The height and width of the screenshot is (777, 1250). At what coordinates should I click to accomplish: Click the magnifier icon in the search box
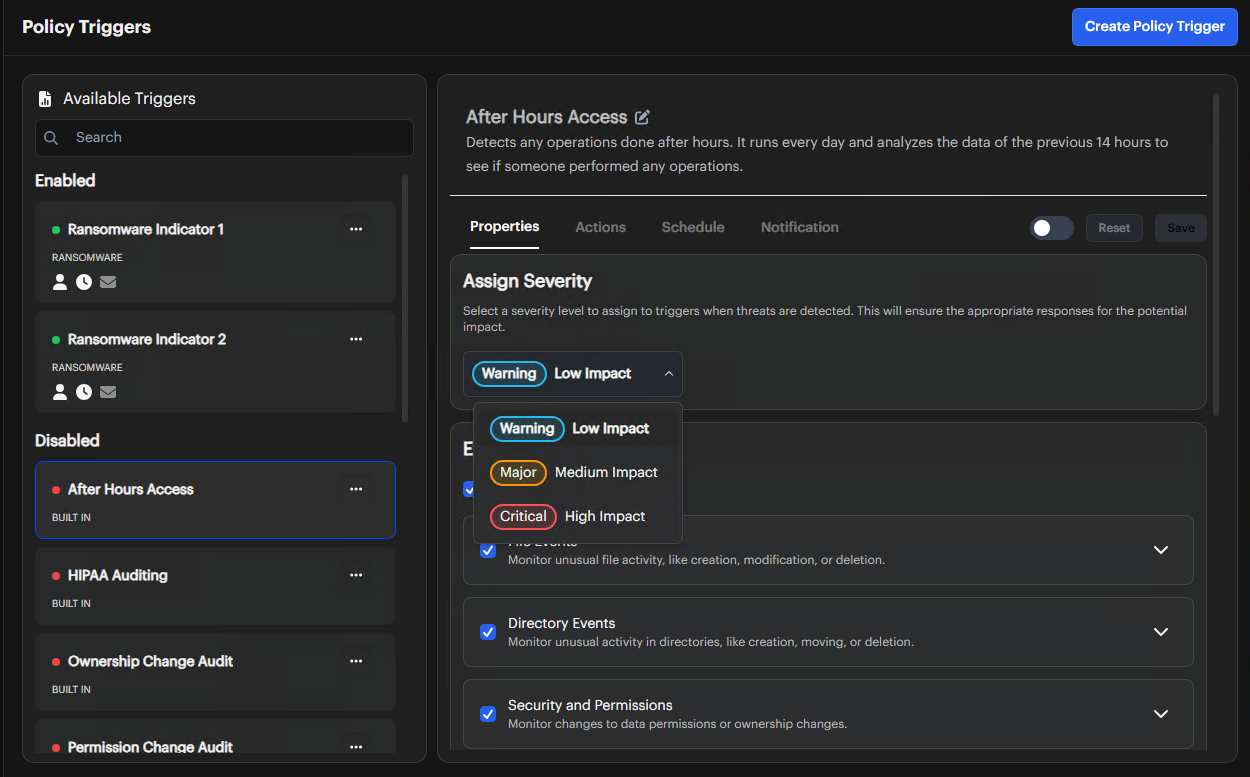(x=51, y=138)
